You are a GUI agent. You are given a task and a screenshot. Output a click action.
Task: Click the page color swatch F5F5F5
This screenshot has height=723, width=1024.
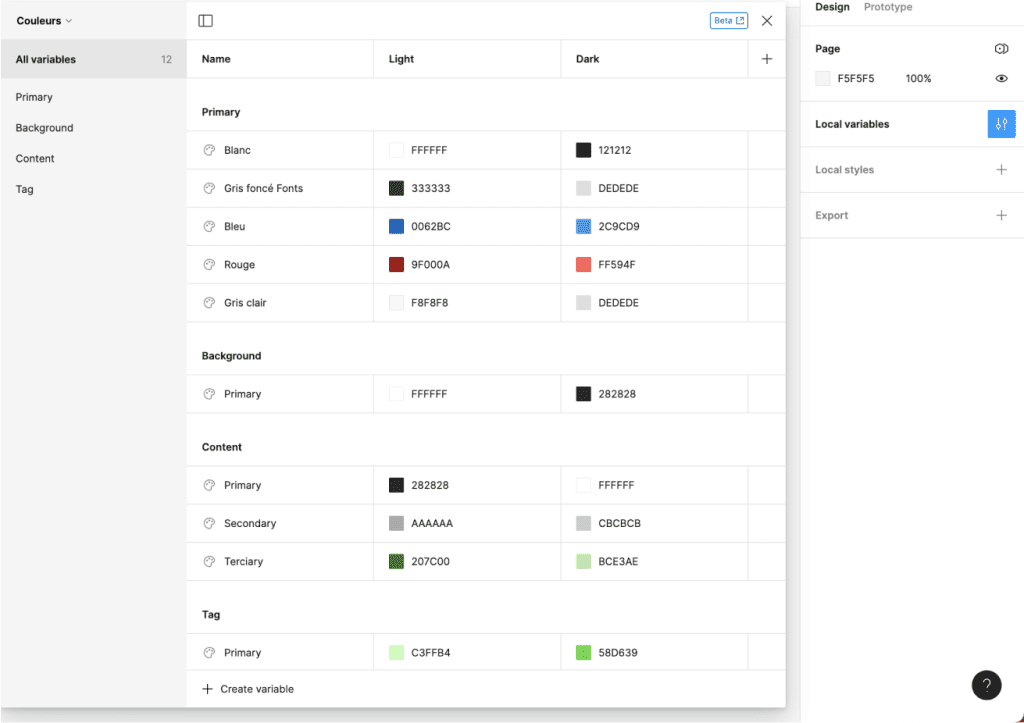point(823,78)
